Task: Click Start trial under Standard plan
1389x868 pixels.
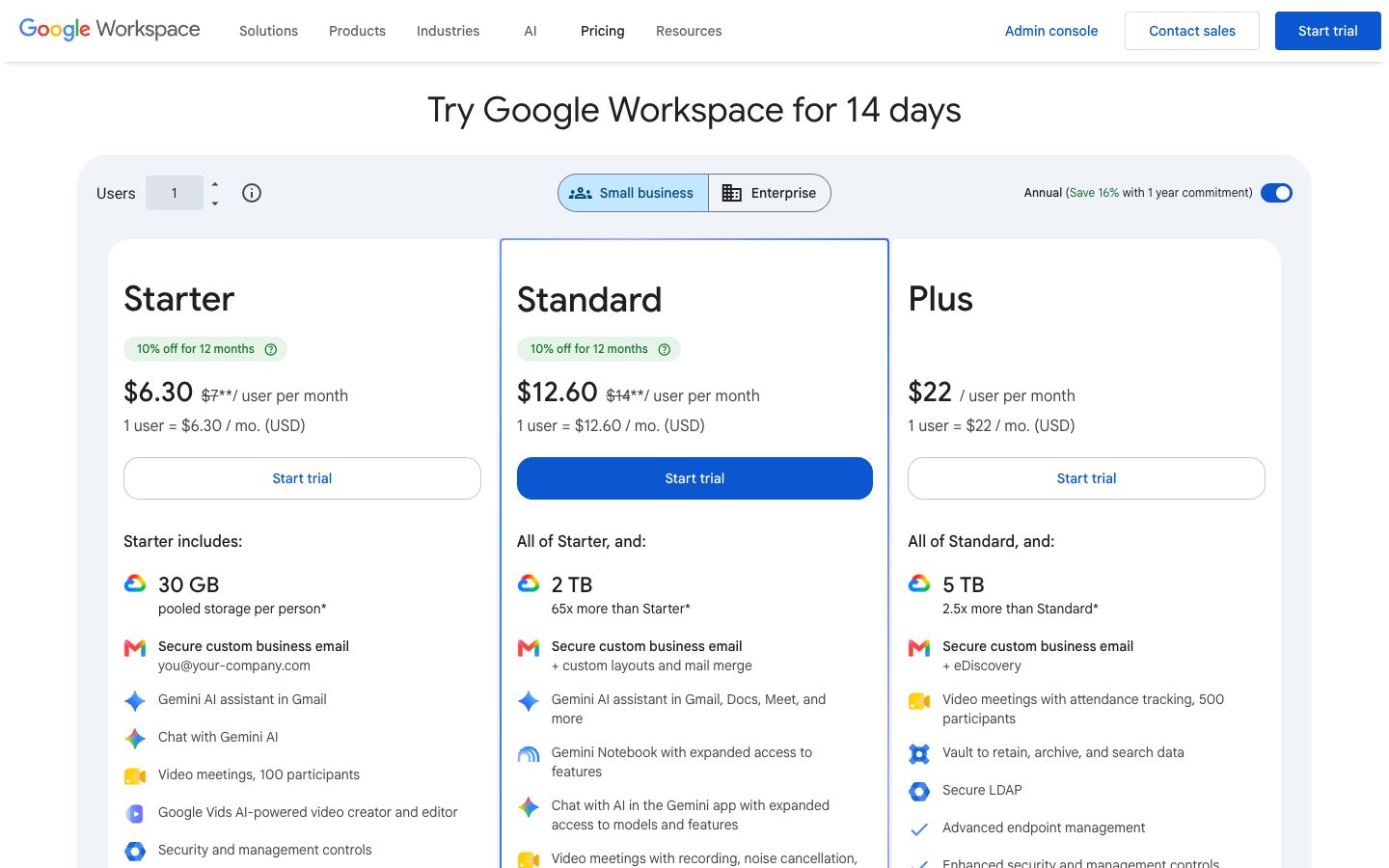Action: 694,478
